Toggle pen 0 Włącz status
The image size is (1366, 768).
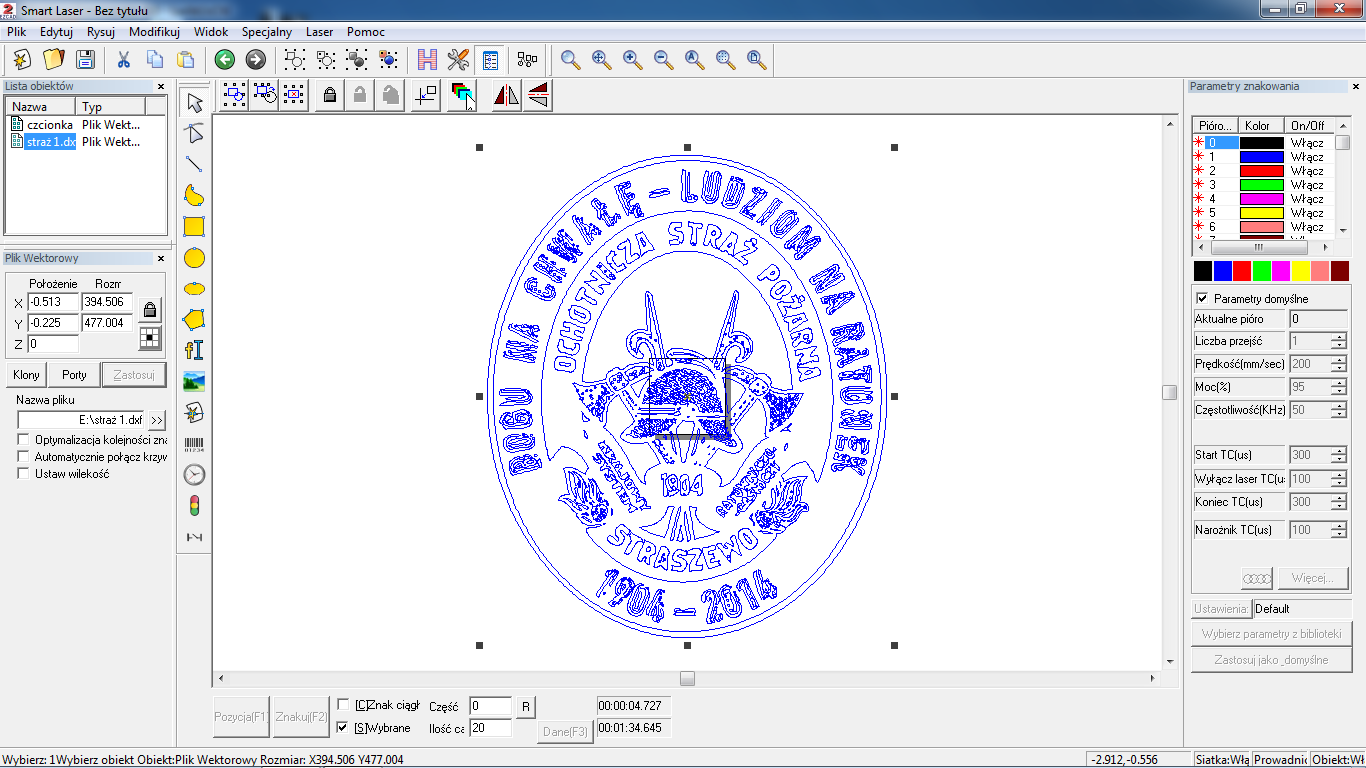[1307, 143]
